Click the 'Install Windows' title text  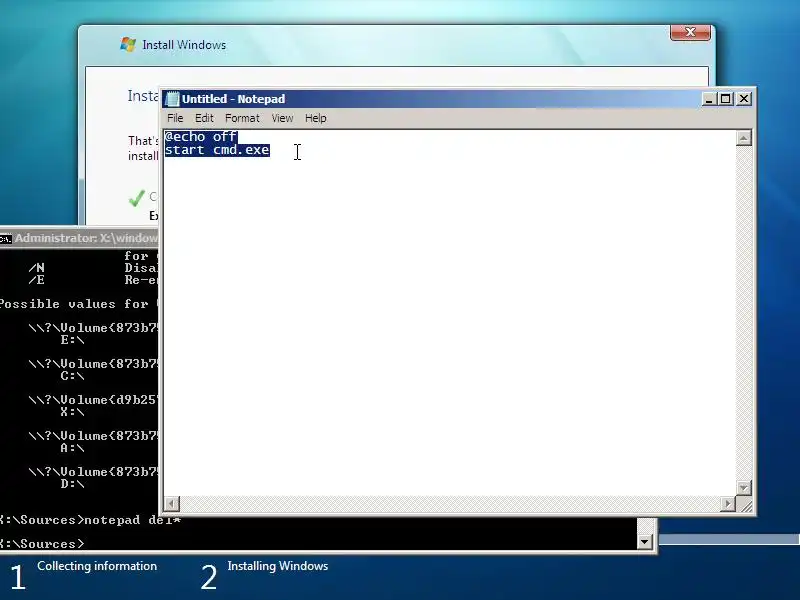(x=184, y=45)
